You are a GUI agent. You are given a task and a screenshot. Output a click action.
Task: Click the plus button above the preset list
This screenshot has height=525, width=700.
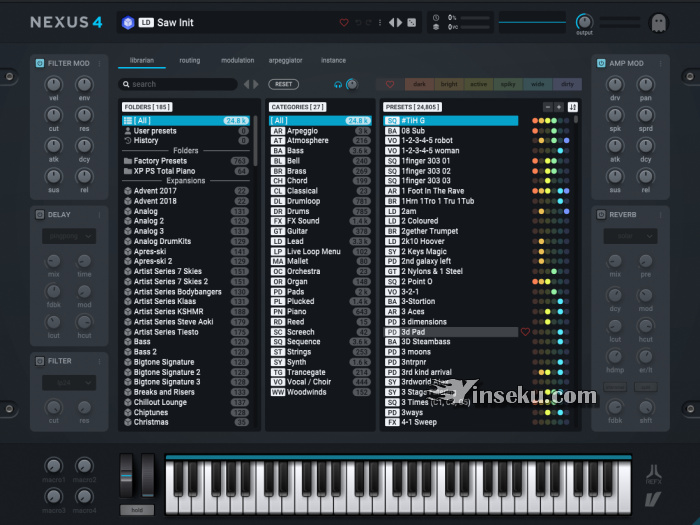point(558,106)
